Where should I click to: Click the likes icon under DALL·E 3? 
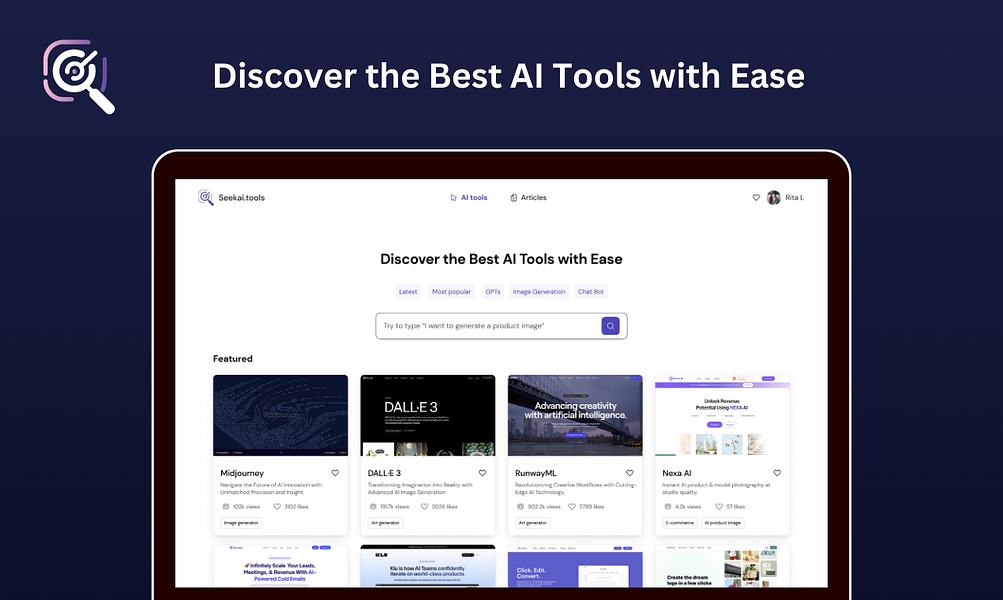coord(423,505)
